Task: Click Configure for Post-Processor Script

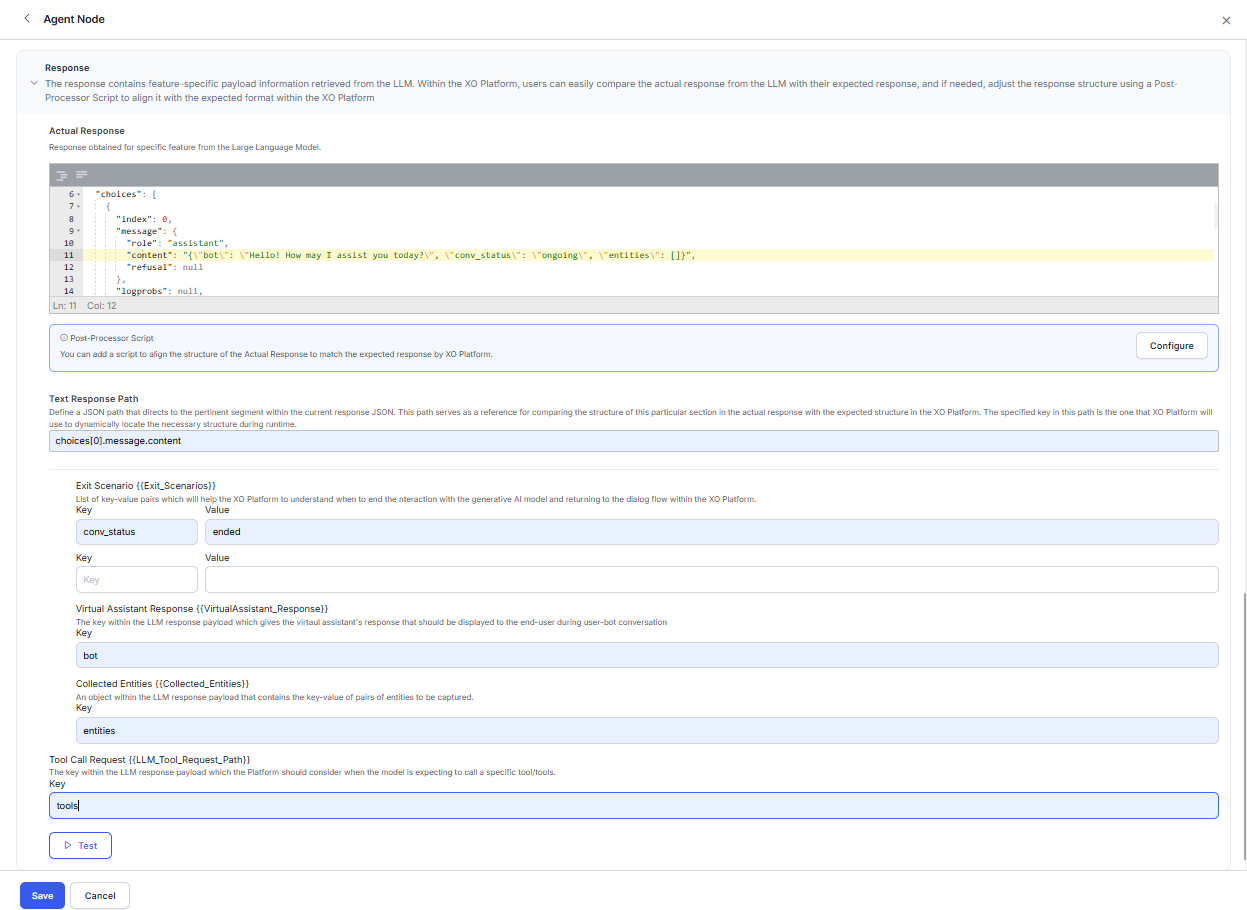Action: click(1171, 346)
